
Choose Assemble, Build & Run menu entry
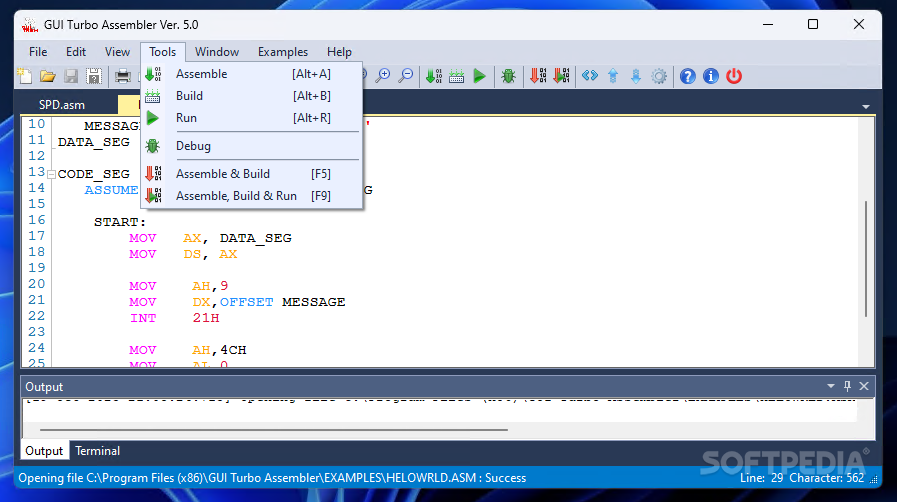tap(252, 196)
